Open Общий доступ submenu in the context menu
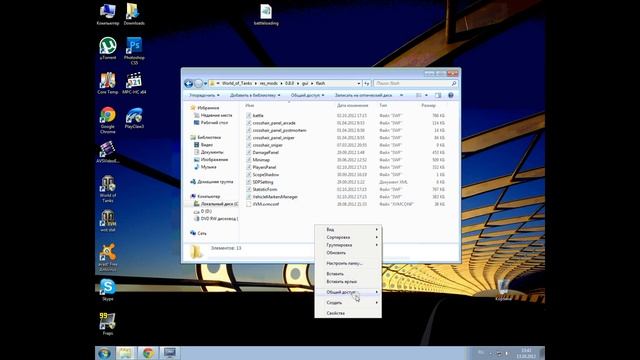Viewport: 640px width, 360px height. click(x=348, y=292)
